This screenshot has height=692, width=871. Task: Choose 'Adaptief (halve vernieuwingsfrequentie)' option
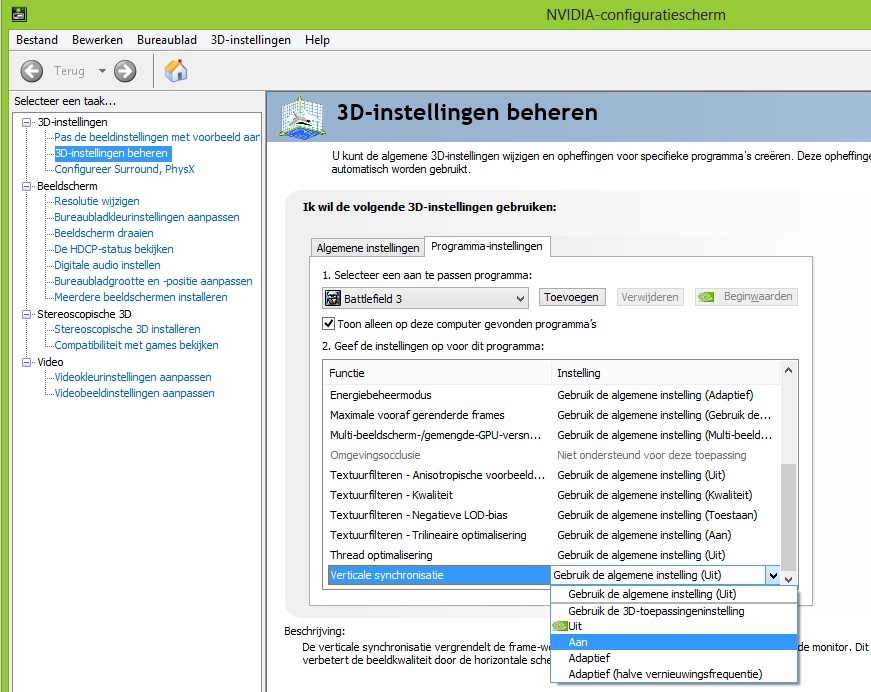click(x=674, y=674)
